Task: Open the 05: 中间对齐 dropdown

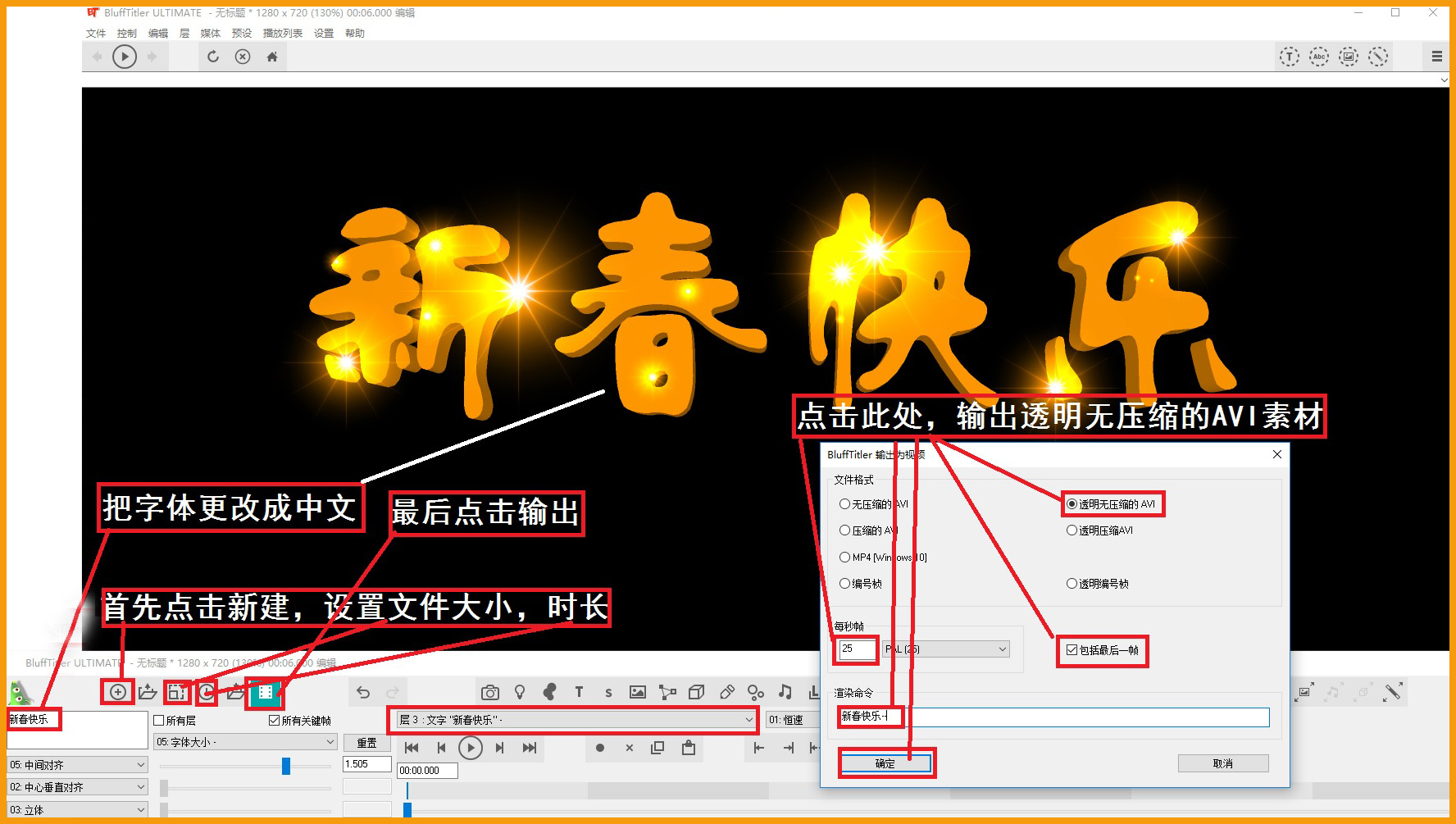Action: 78,765
